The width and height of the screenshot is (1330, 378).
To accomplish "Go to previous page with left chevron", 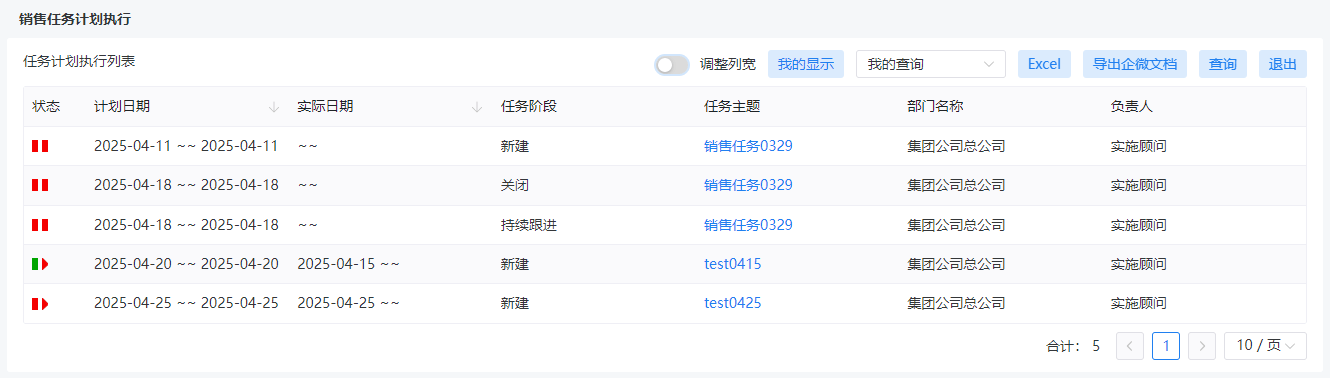I will (x=1130, y=346).
